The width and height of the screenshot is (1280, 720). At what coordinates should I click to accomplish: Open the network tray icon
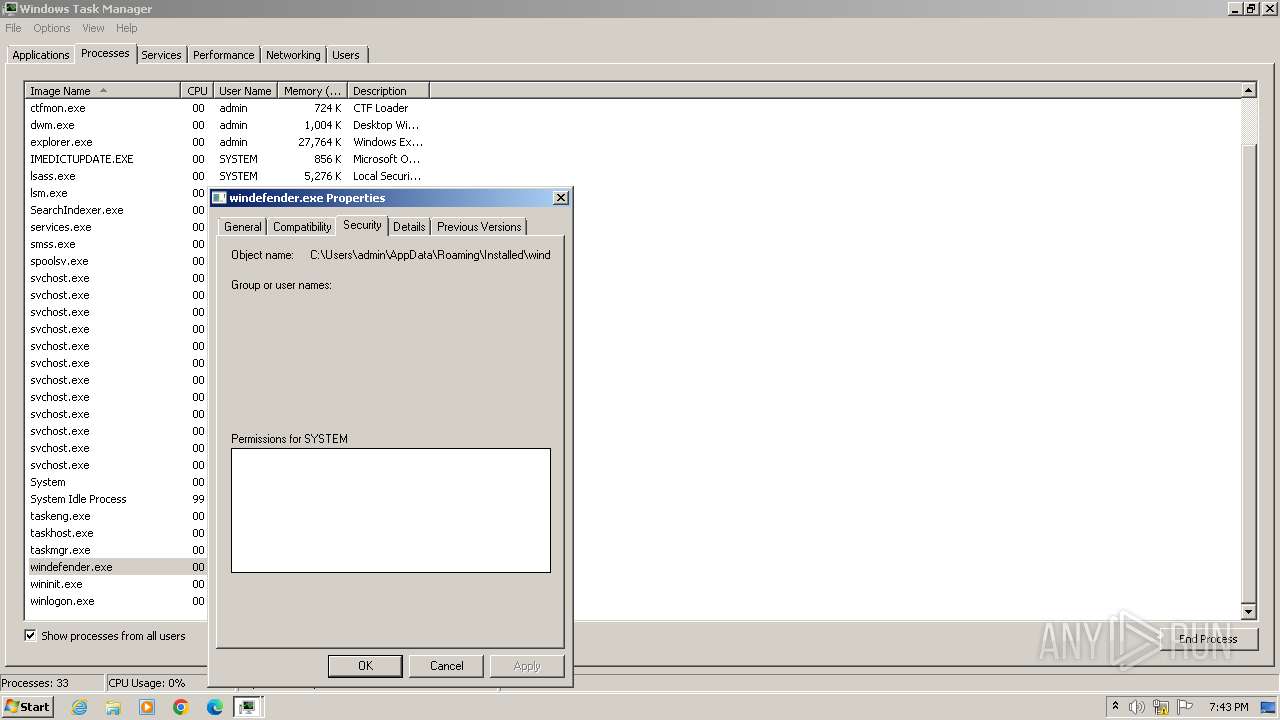pos(1161,707)
